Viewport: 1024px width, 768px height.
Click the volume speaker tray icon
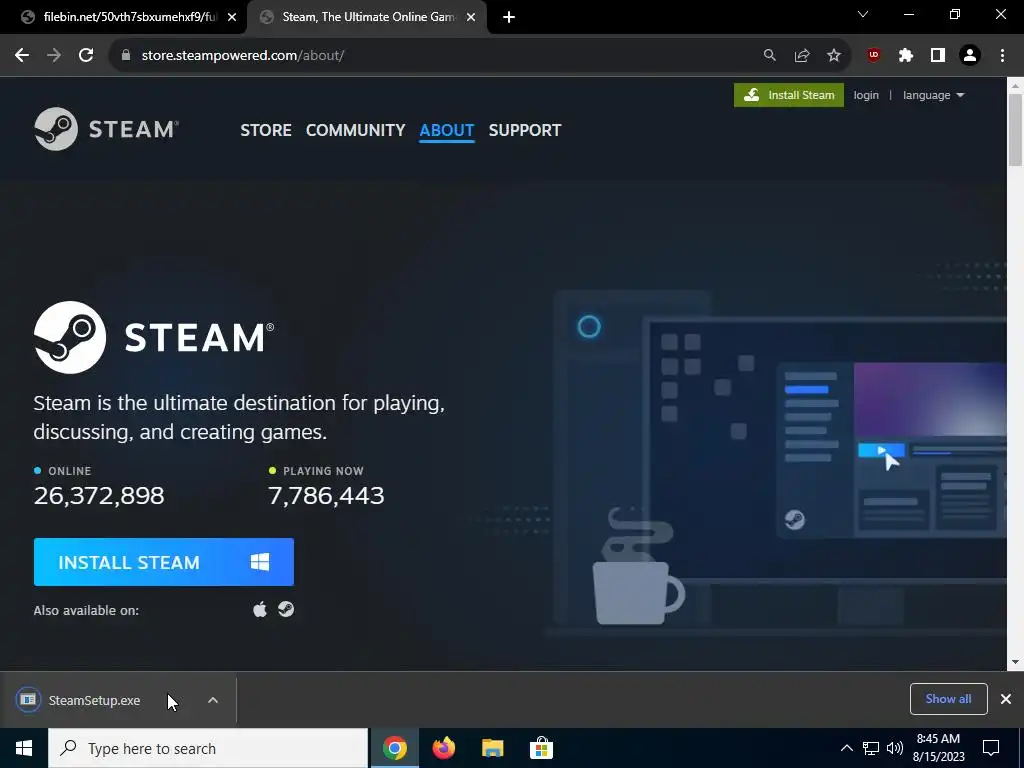click(895, 748)
